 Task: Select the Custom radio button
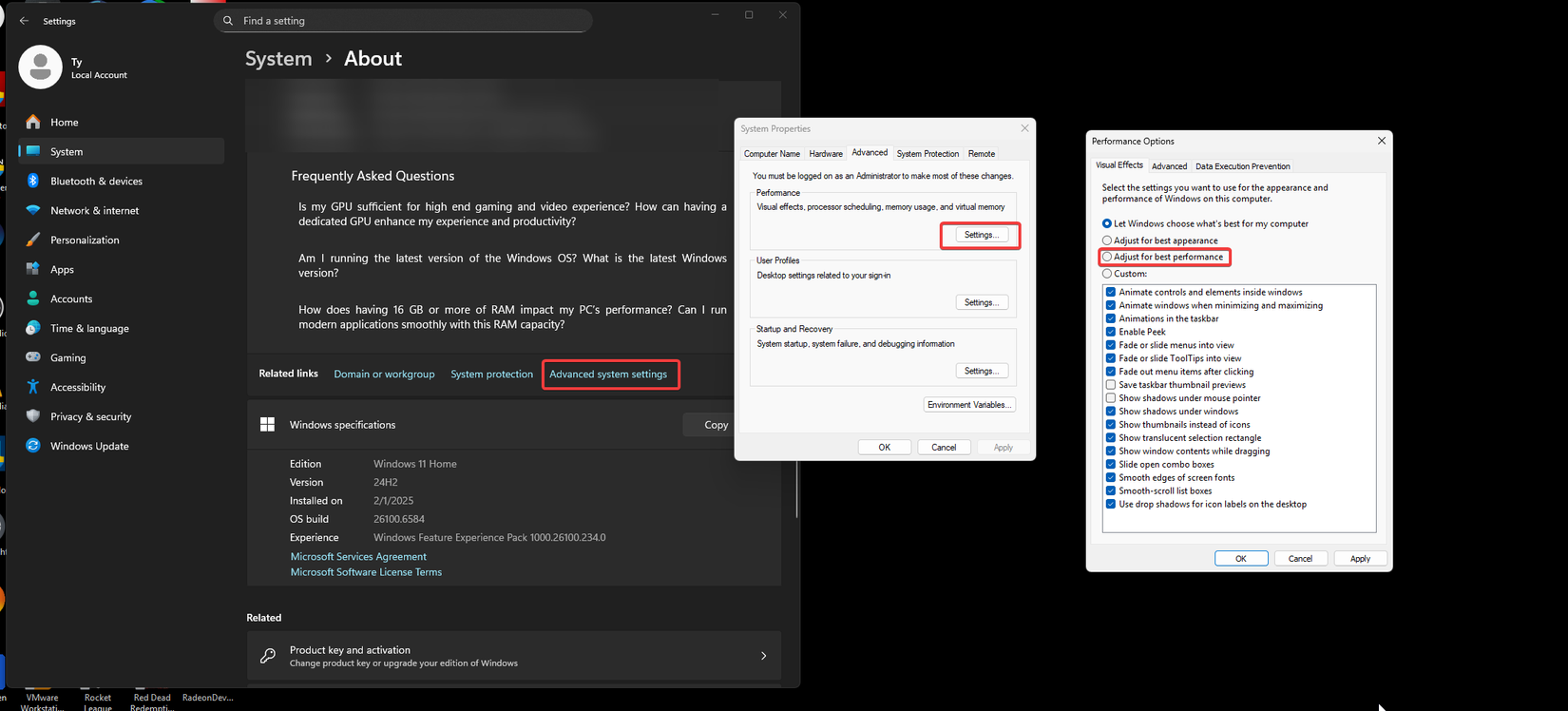[x=1107, y=274]
